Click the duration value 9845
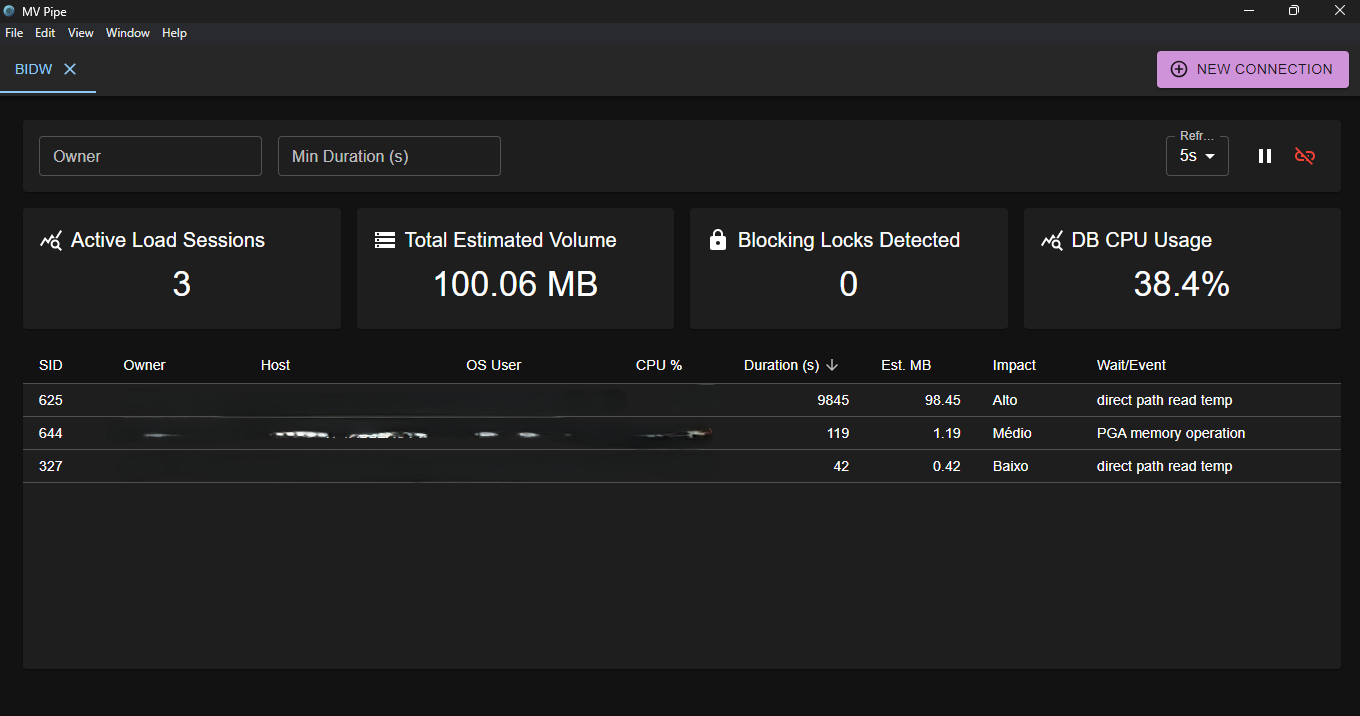1360x716 pixels. coord(832,400)
